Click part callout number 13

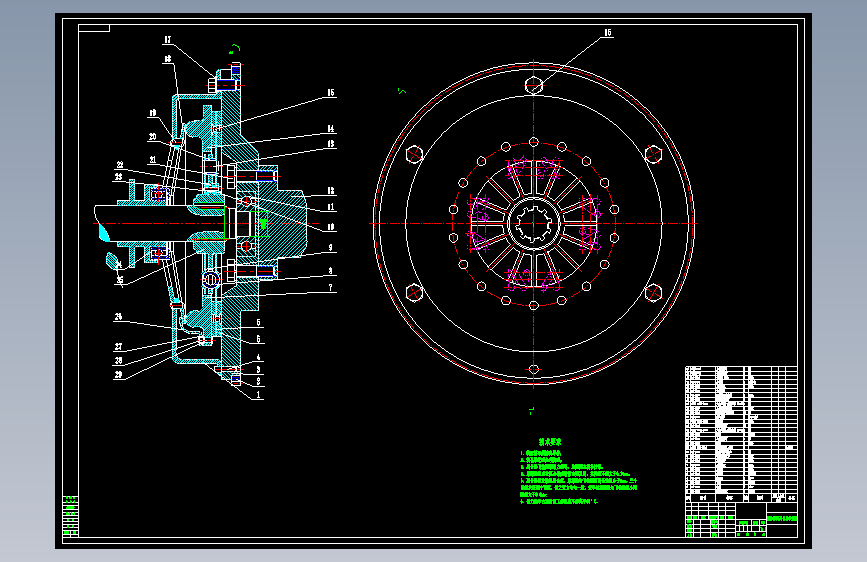(331, 144)
